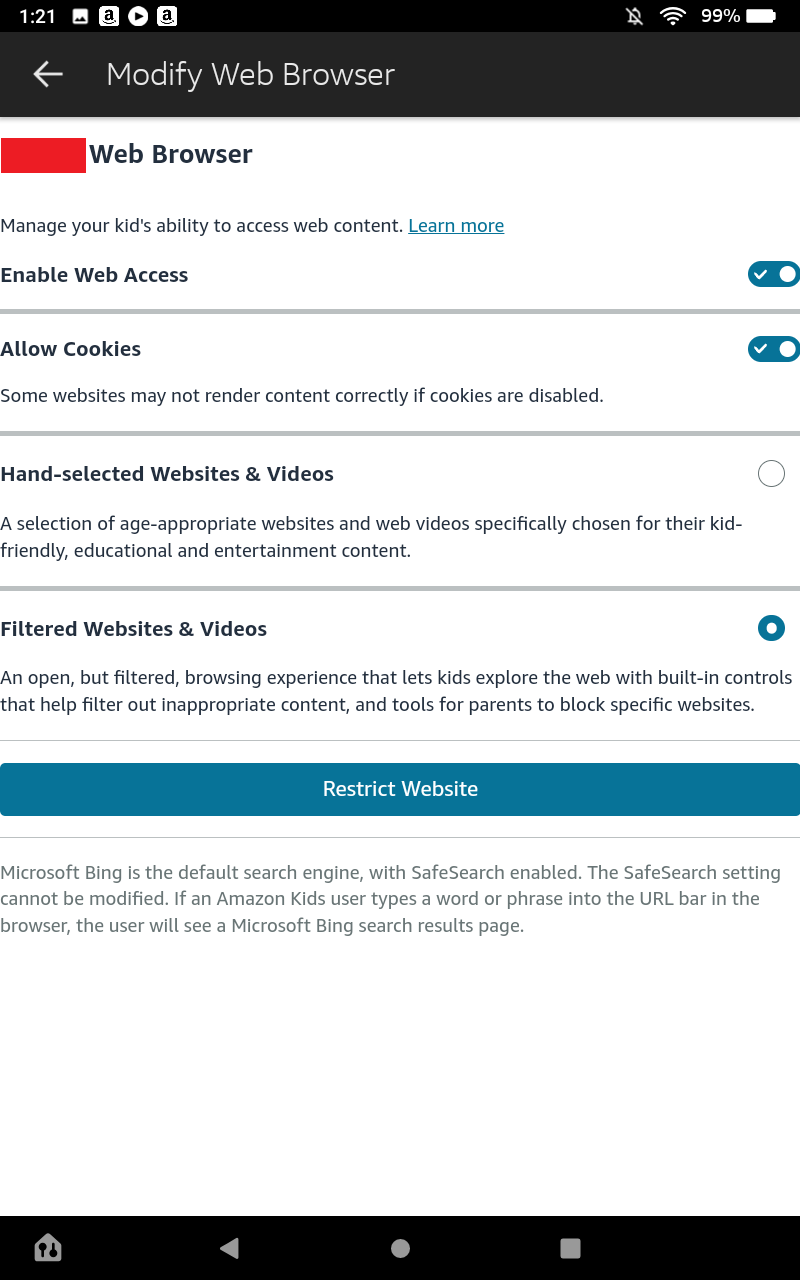Open the Learn more link
Image resolution: width=800 pixels, height=1280 pixels.
[456, 226]
